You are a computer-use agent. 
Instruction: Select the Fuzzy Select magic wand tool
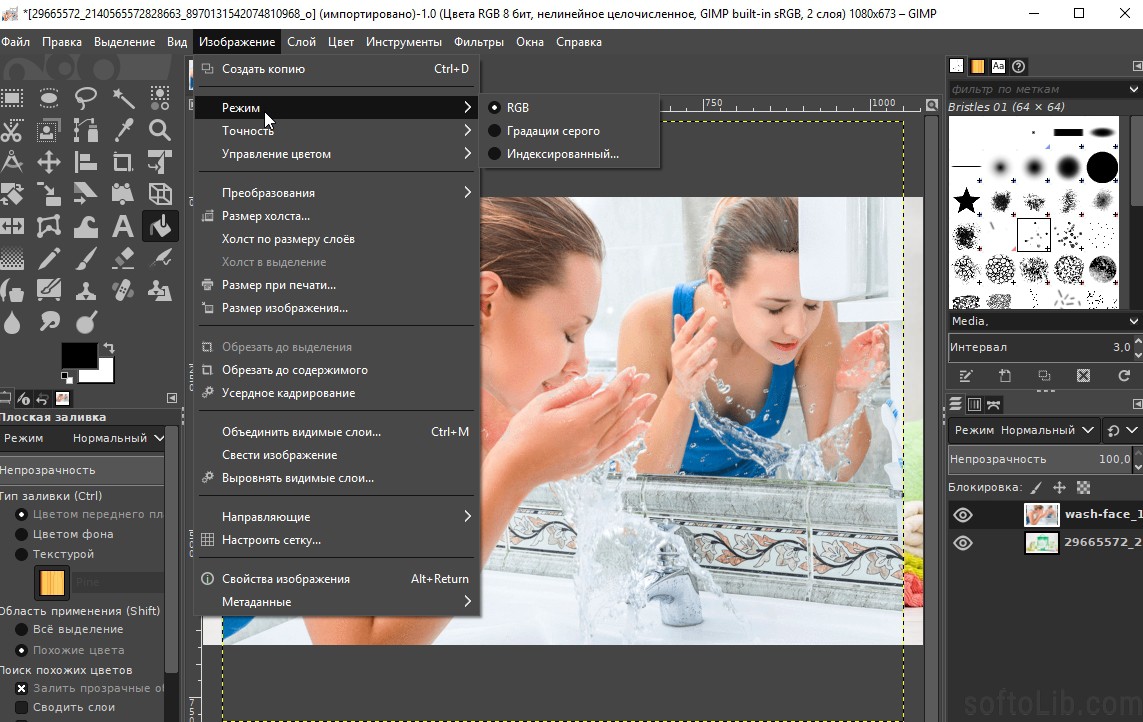tap(123, 98)
